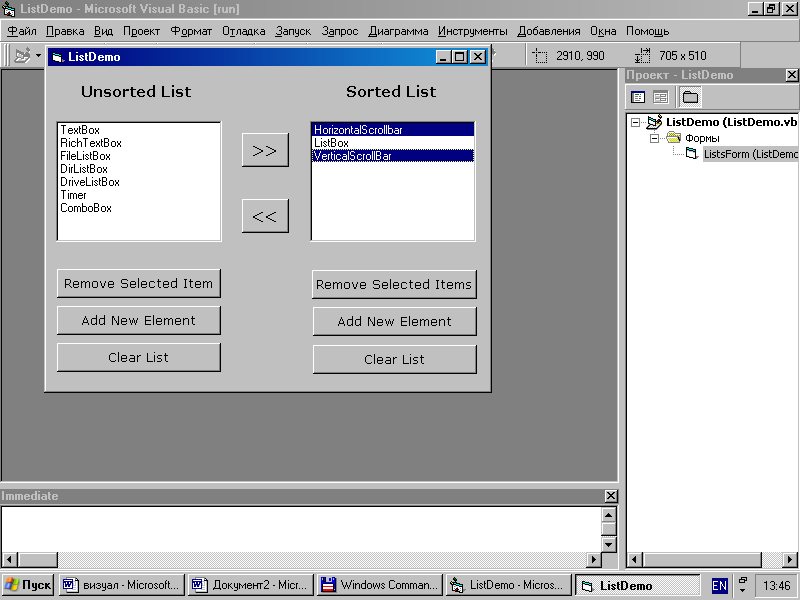The height and width of the screenshot is (600, 800).
Task: Click Project panel horizontal scroll right arrow
Action: coord(790,559)
